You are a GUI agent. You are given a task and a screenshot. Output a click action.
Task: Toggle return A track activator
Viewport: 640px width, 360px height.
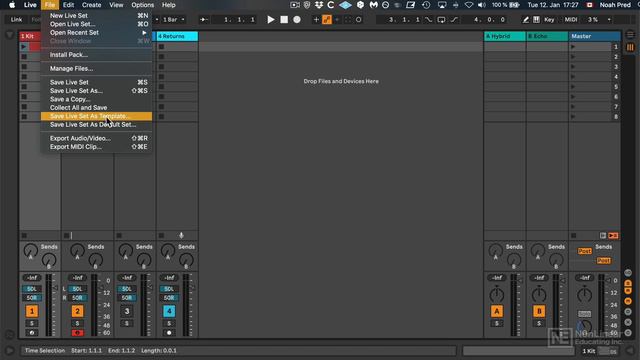tap(497, 311)
